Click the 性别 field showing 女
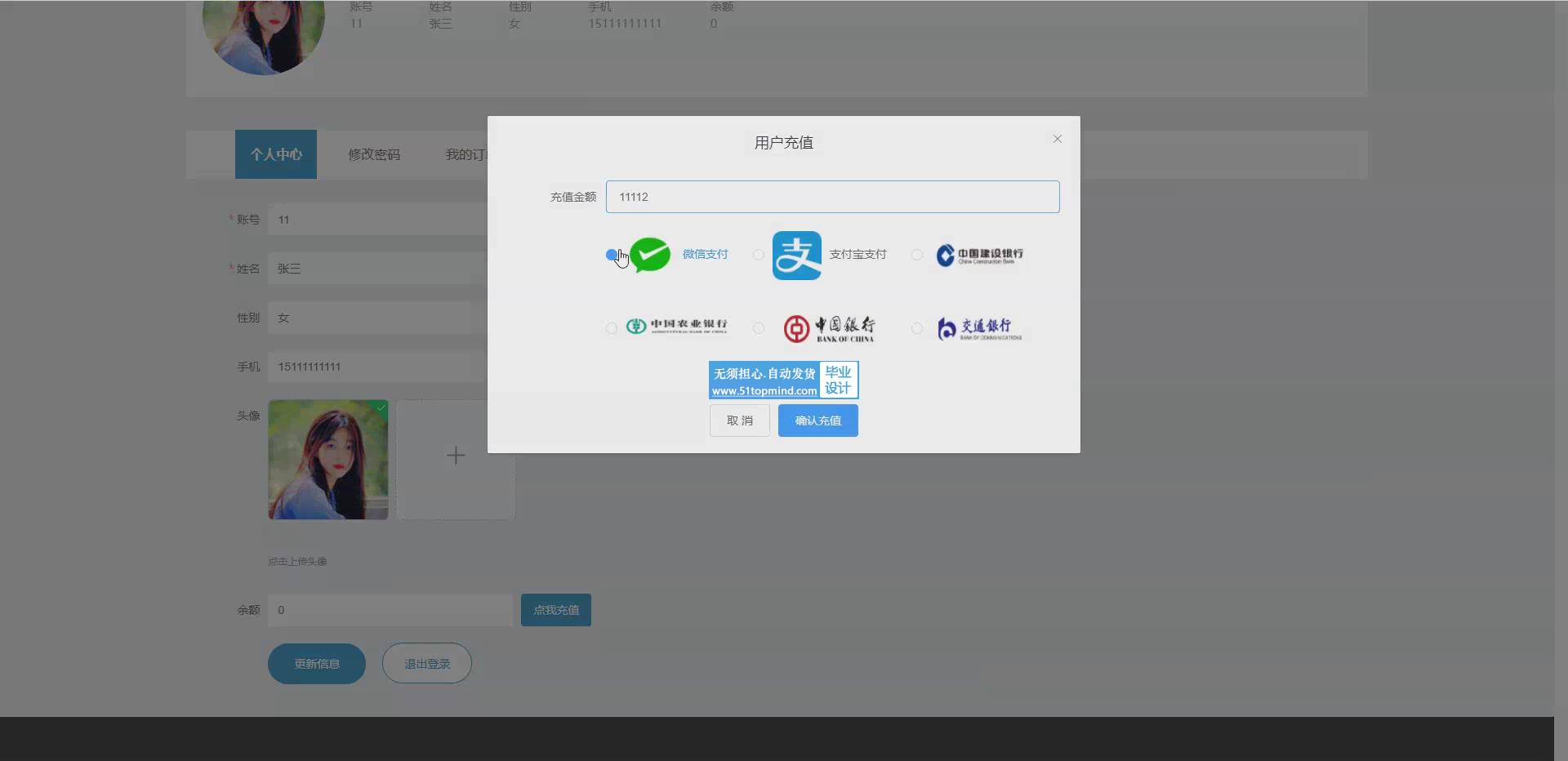Viewport: 1568px width, 761px height. (x=378, y=318)
